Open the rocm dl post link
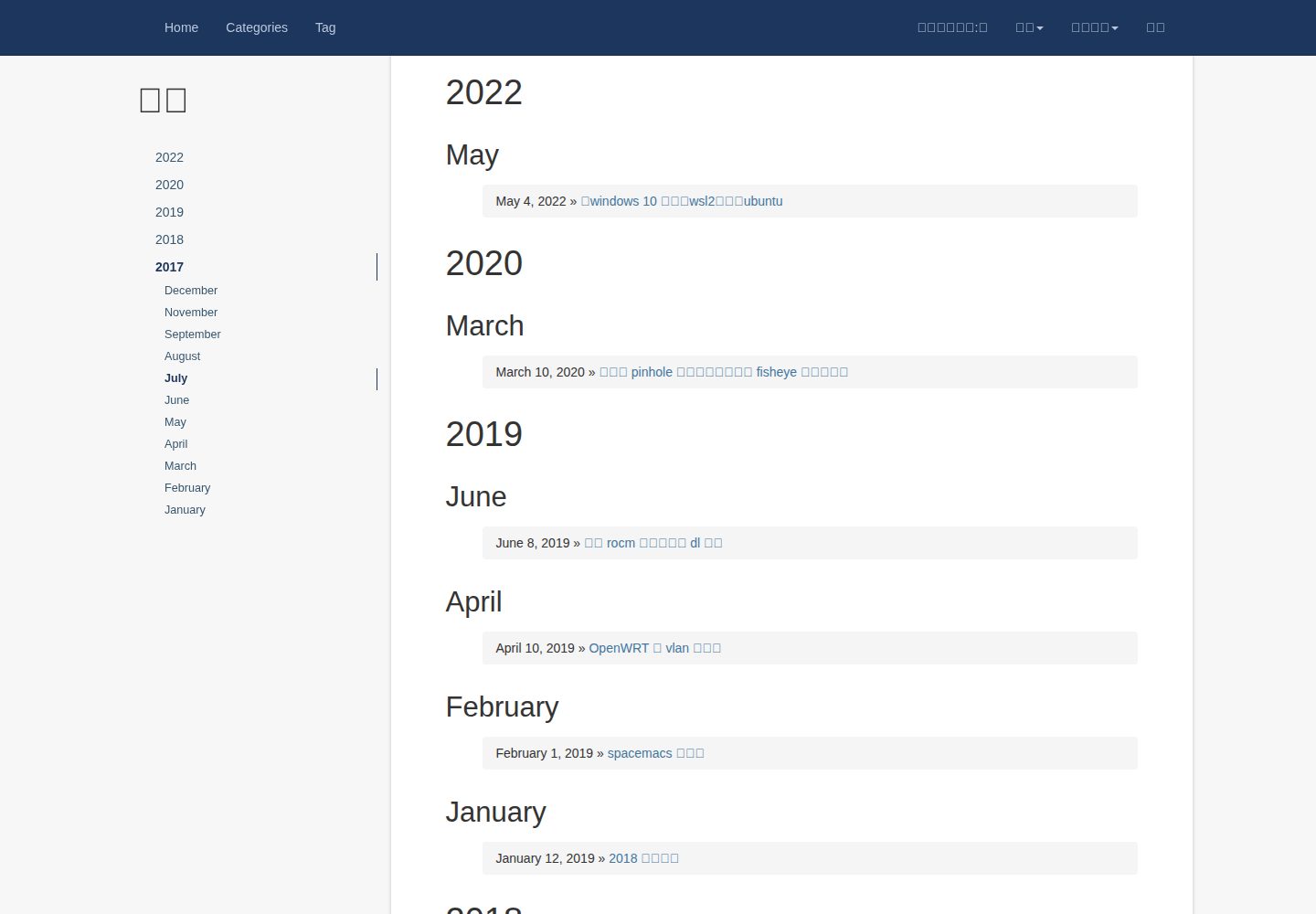The height and width of the screenshot is (914, 1316). tap(653, 543)
